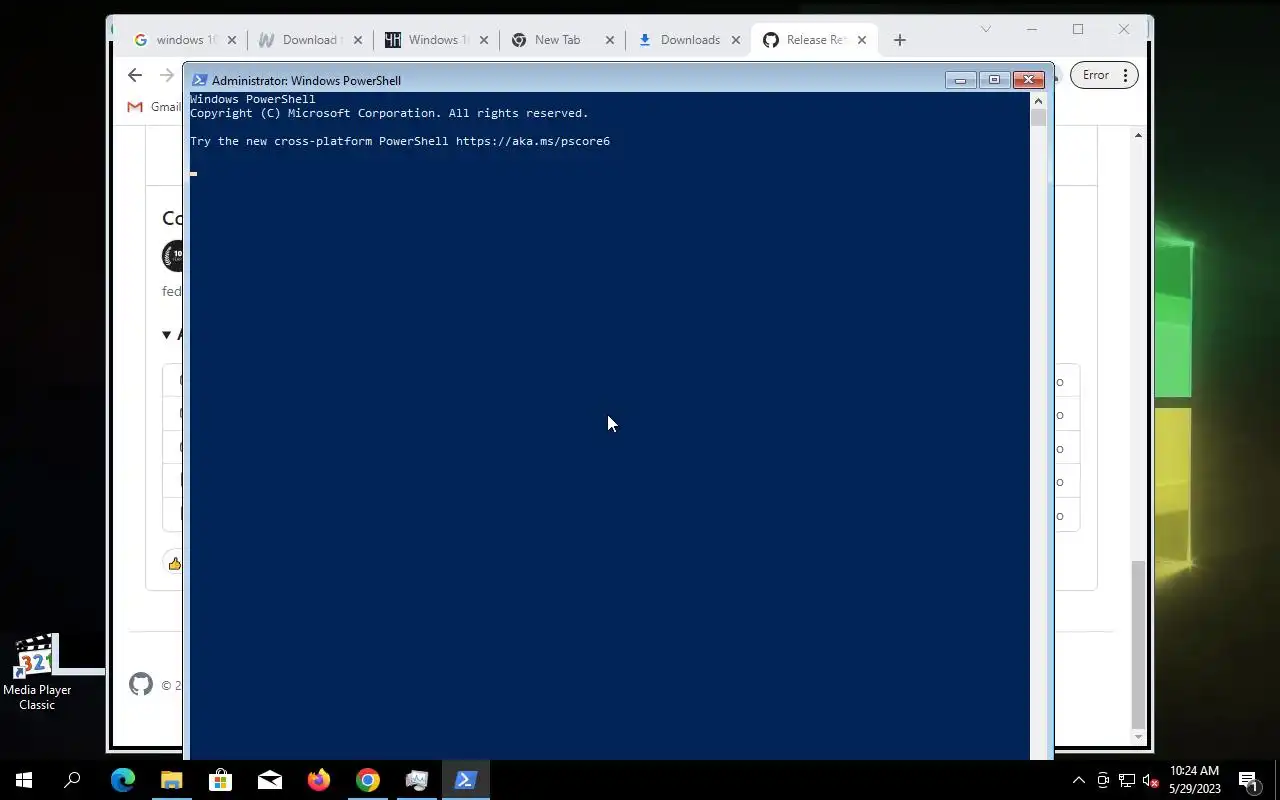Launch Microsoft Edge from the taskbar
1280x800 pixels.
tap(123, 780)
